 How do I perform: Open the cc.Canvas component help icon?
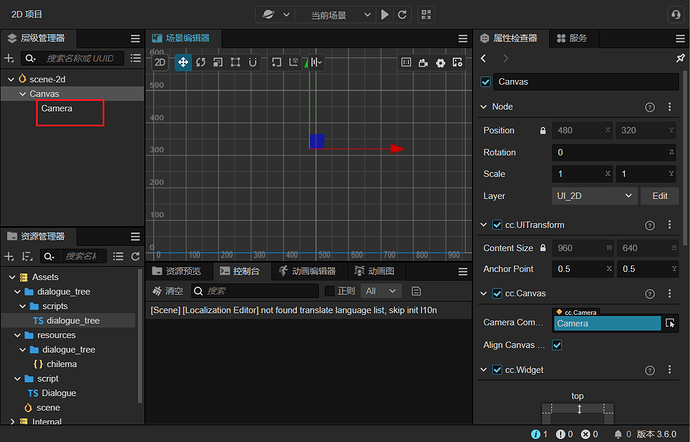tap(650, 293)
